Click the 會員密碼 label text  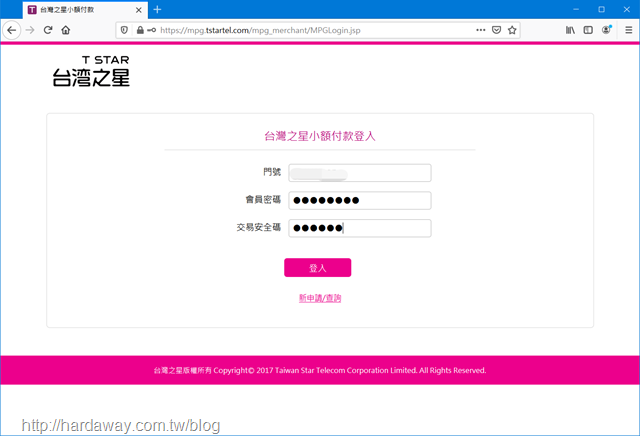(x=263, y=200)
